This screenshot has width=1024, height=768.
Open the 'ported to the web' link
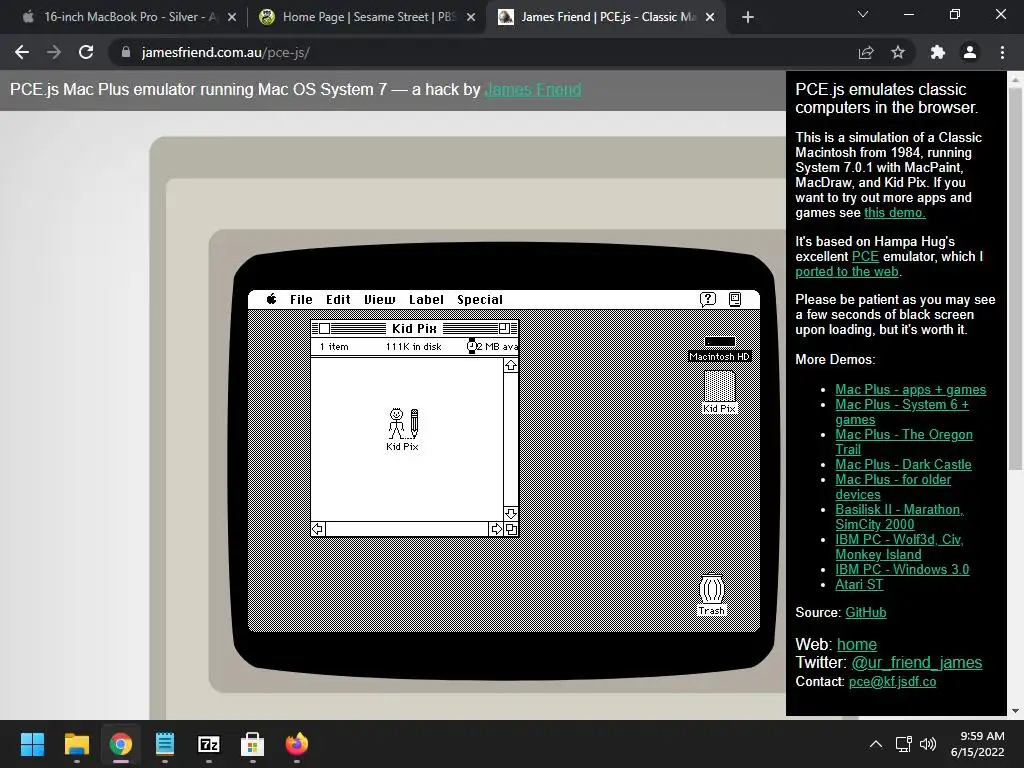pyautogui.click(x=847, y=272)
